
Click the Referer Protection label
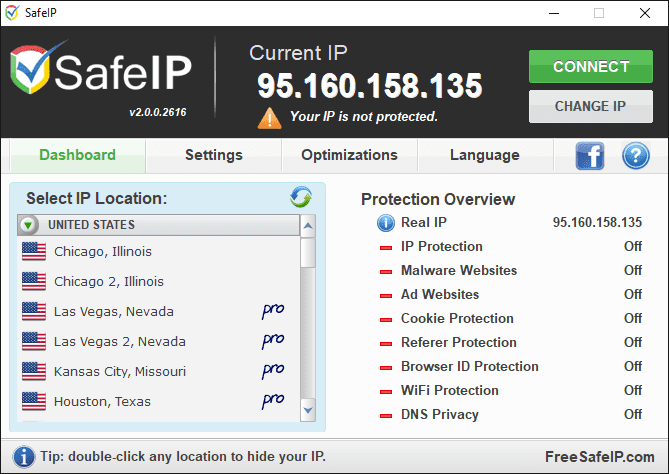pos(459,342)
